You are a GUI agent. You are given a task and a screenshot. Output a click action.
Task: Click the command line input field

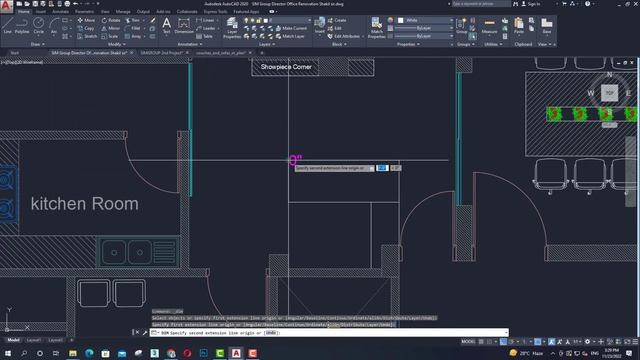tap(329, 333)
